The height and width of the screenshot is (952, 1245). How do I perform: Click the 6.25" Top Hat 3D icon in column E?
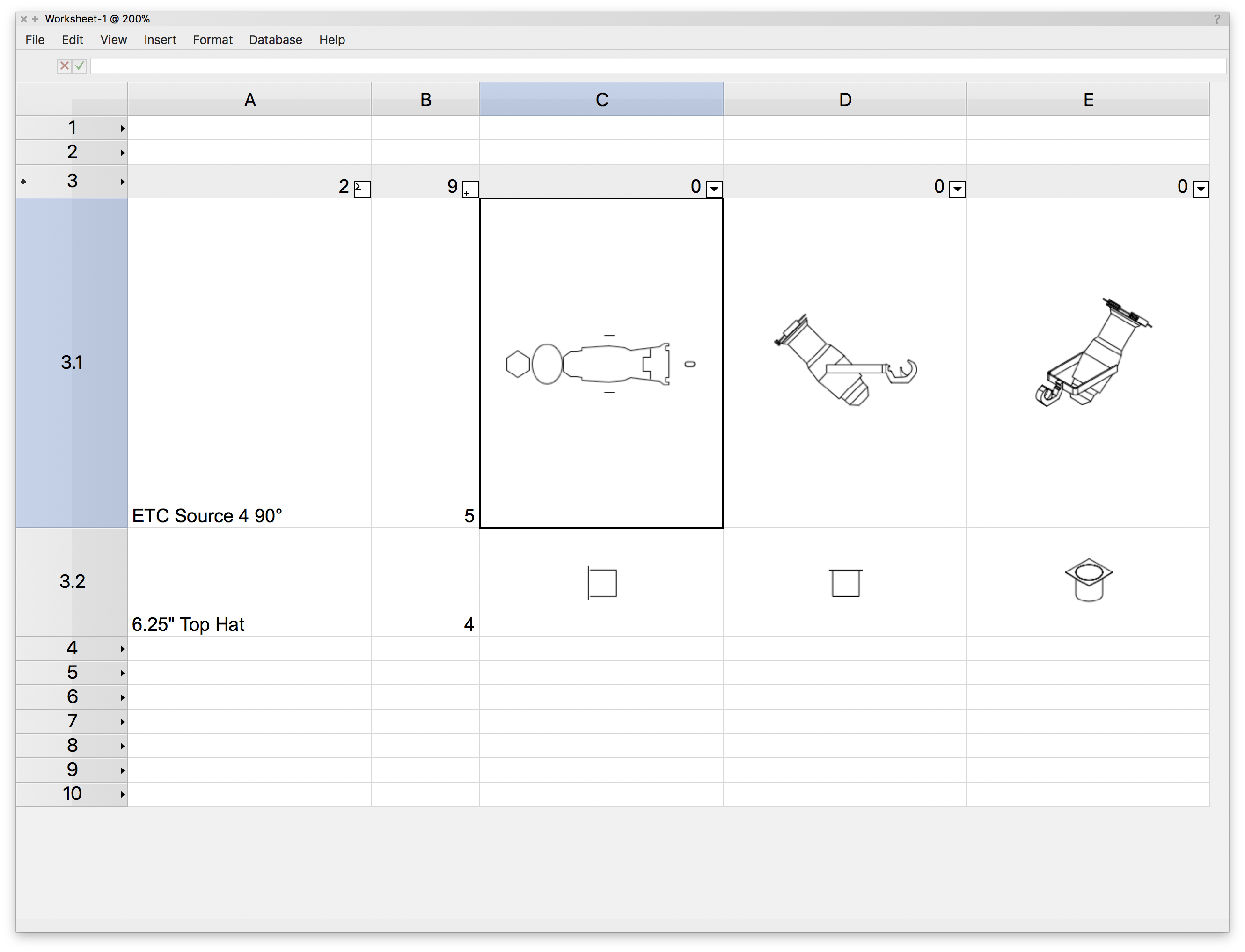(x=1088, y=580)
